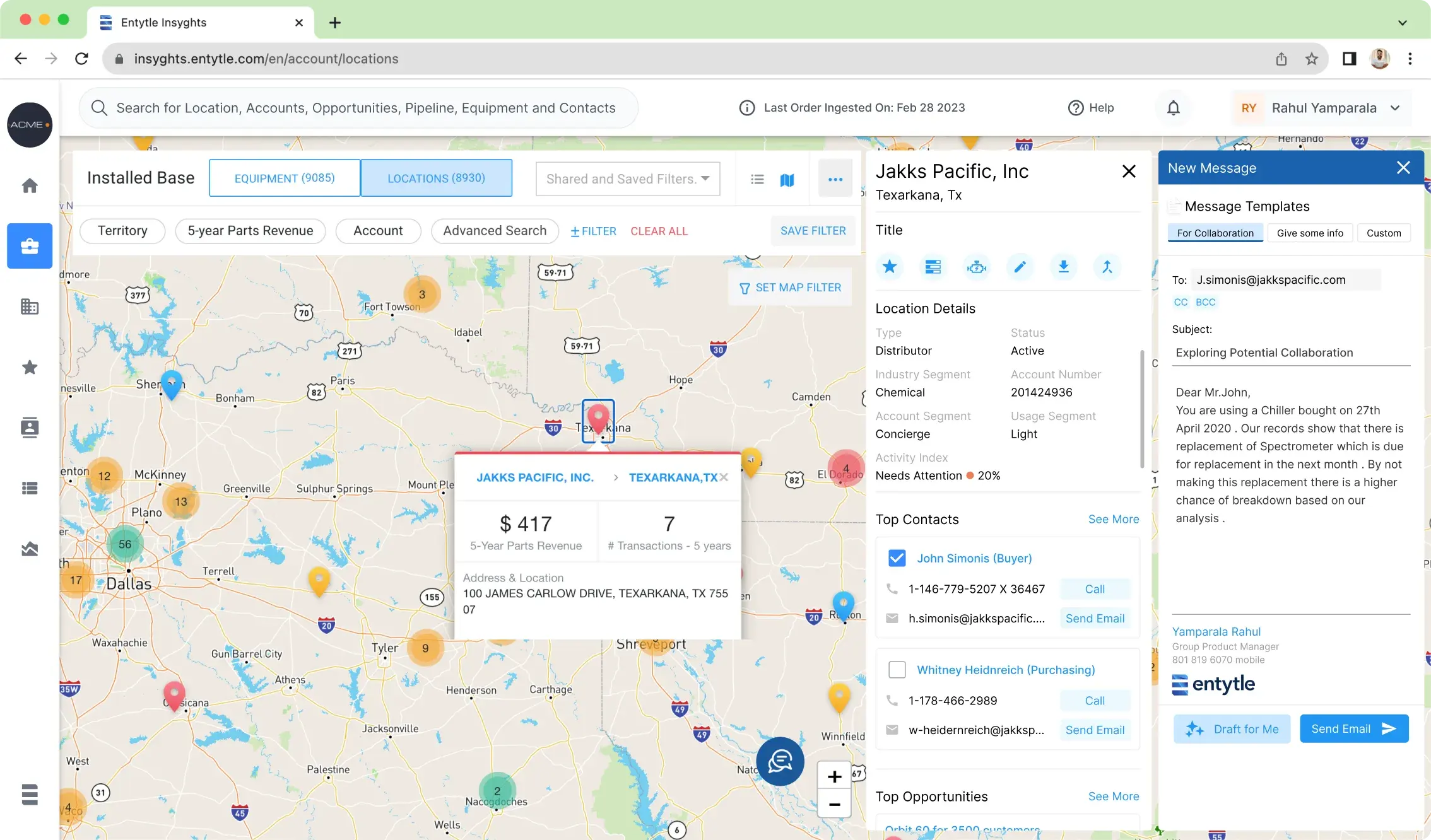
Task: Close the Jakks Pacific map popup
Action: 724,477
